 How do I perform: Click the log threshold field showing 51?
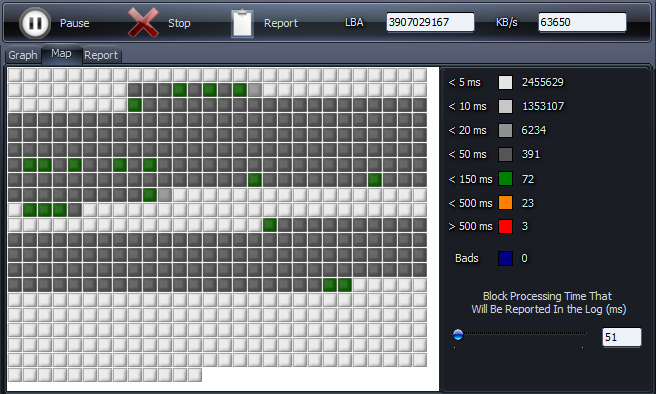[x=621, y=337]
